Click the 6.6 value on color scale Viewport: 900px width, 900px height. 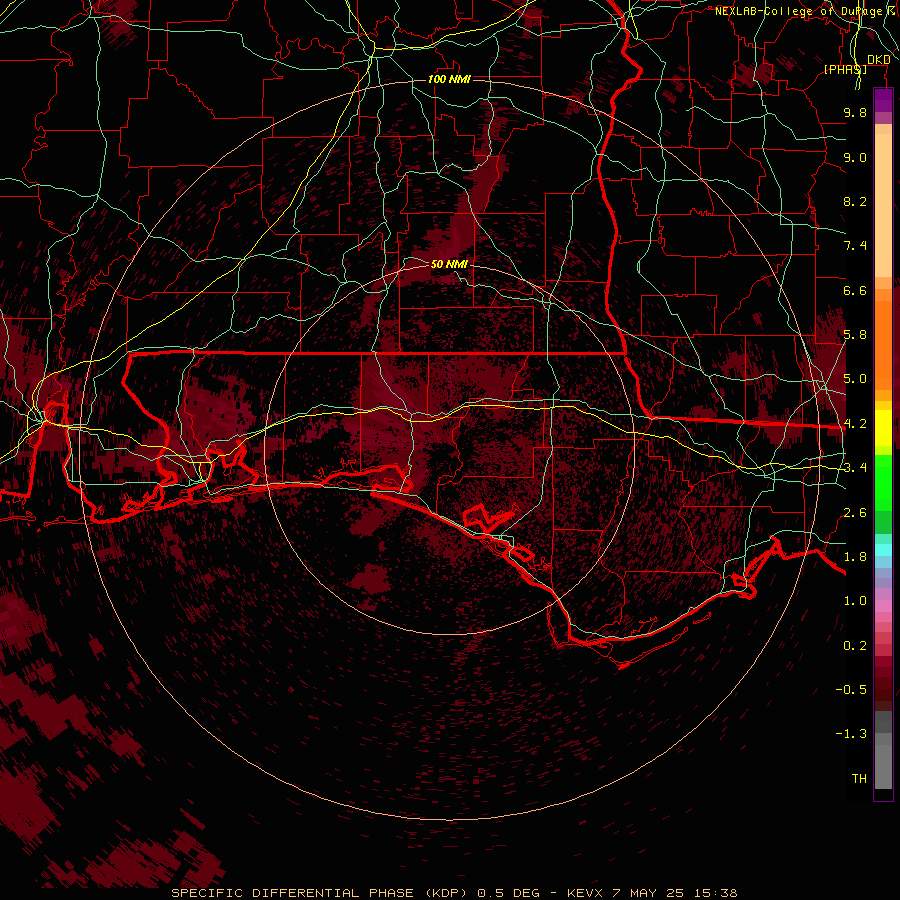pos(855,290)
